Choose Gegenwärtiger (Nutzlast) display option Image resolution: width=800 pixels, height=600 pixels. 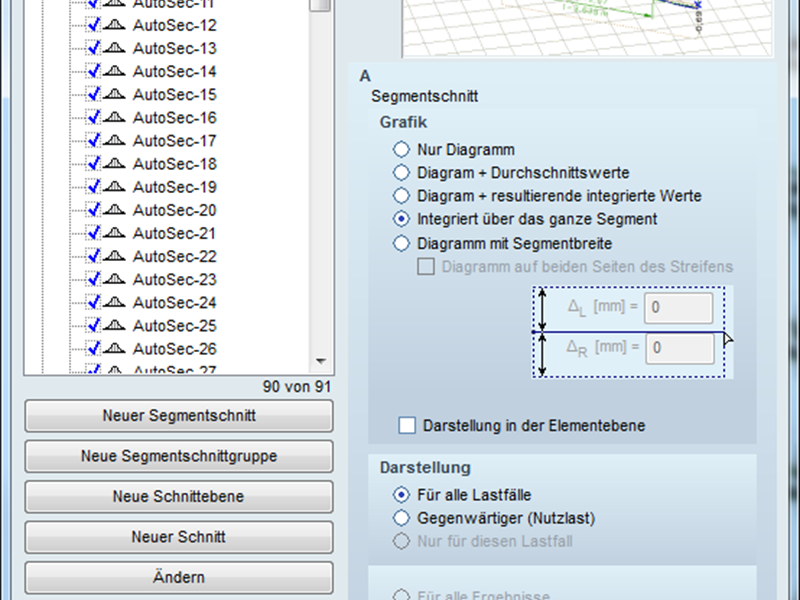coord(401,518)
